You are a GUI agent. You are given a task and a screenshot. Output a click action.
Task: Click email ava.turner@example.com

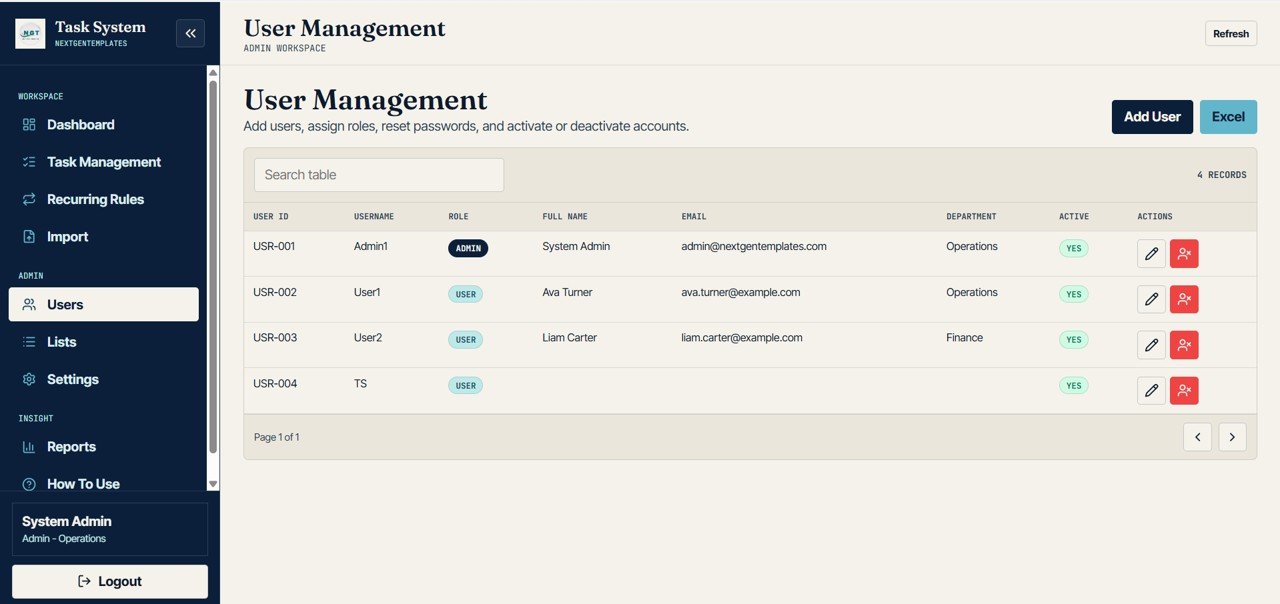741,292
